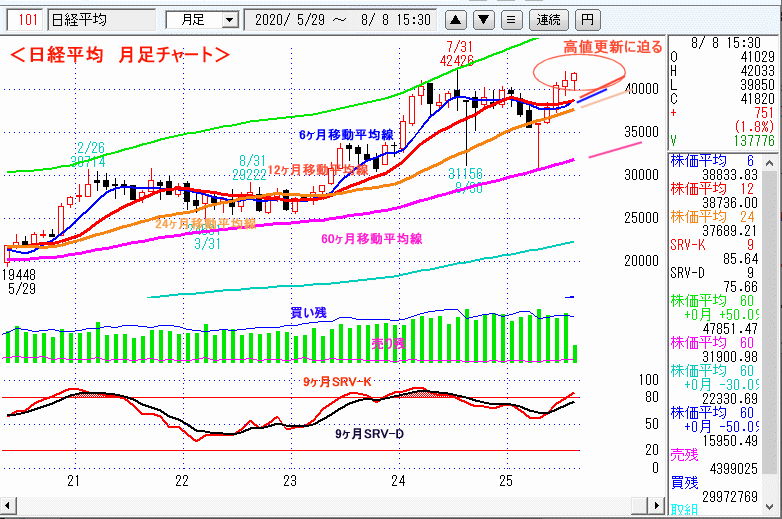
Task: Click the 取組 label in data panel
Action: click(684, 510)
